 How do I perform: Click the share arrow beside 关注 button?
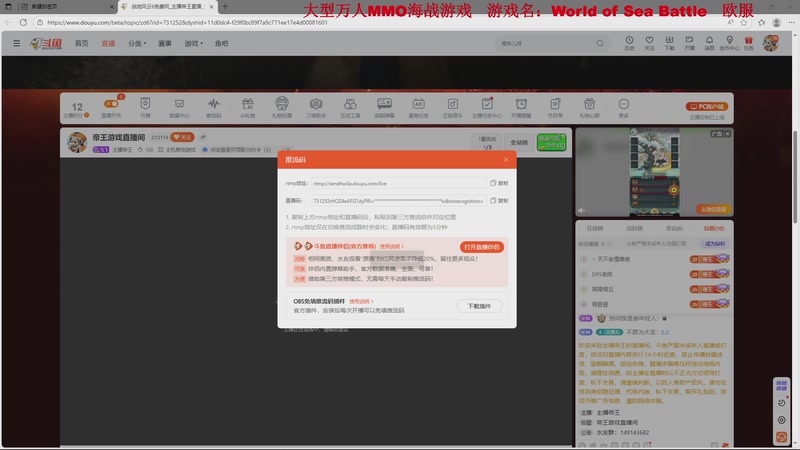[203, 137]
